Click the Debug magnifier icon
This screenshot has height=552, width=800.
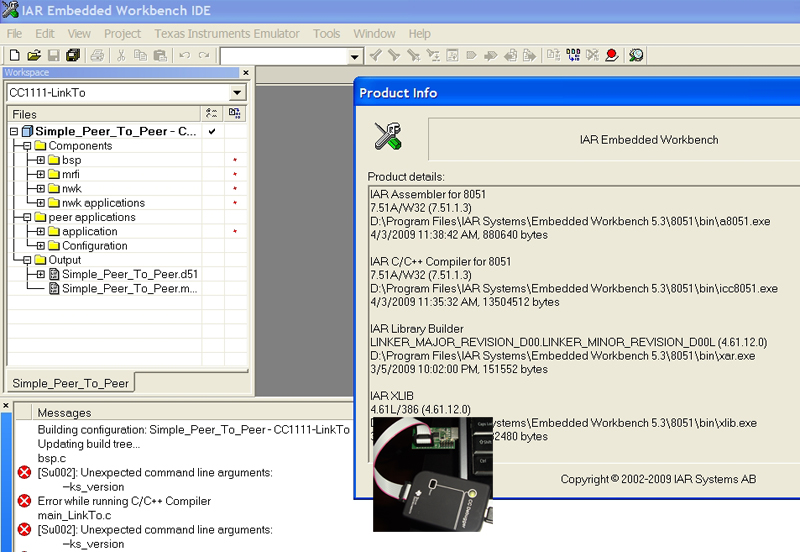coord(636,55)
